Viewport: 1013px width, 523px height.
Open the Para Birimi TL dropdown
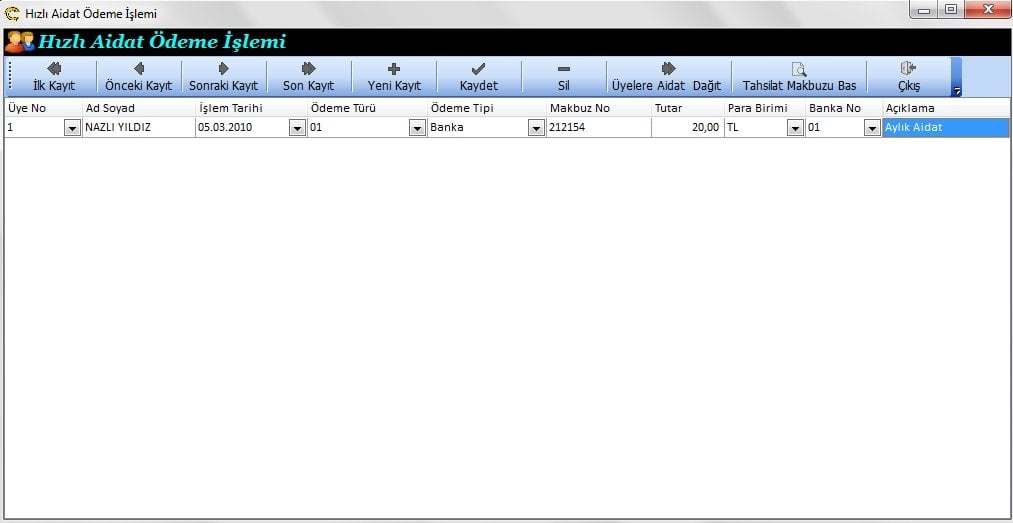pyautogui.click(x=795, y=128)
